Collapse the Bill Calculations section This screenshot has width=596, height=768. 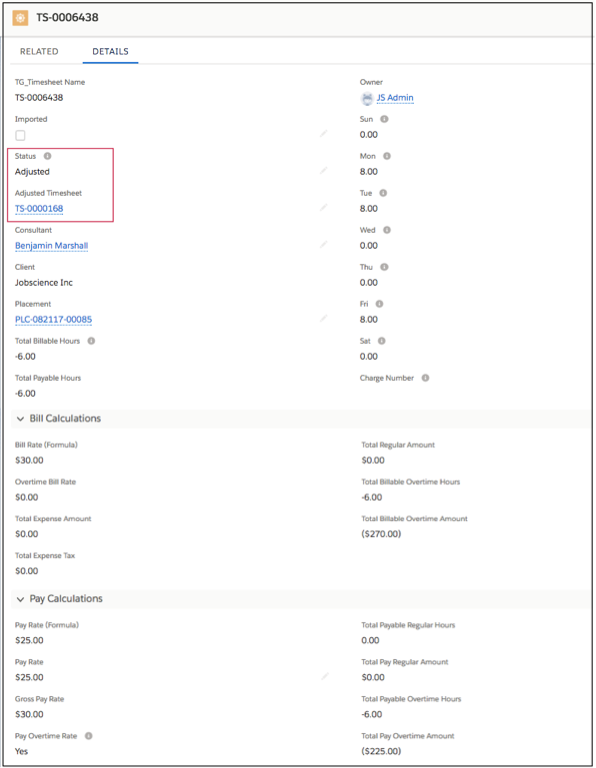(x=20, y=419)
